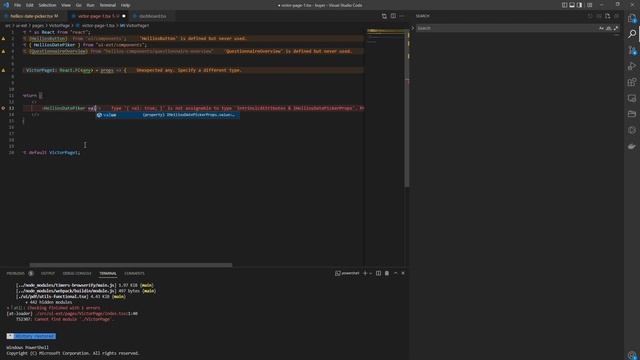Image resolution: width=640 pixels, height=360 pixels.
Task: Toggle search details ellipsis below search box
Action: click(616, 35)
